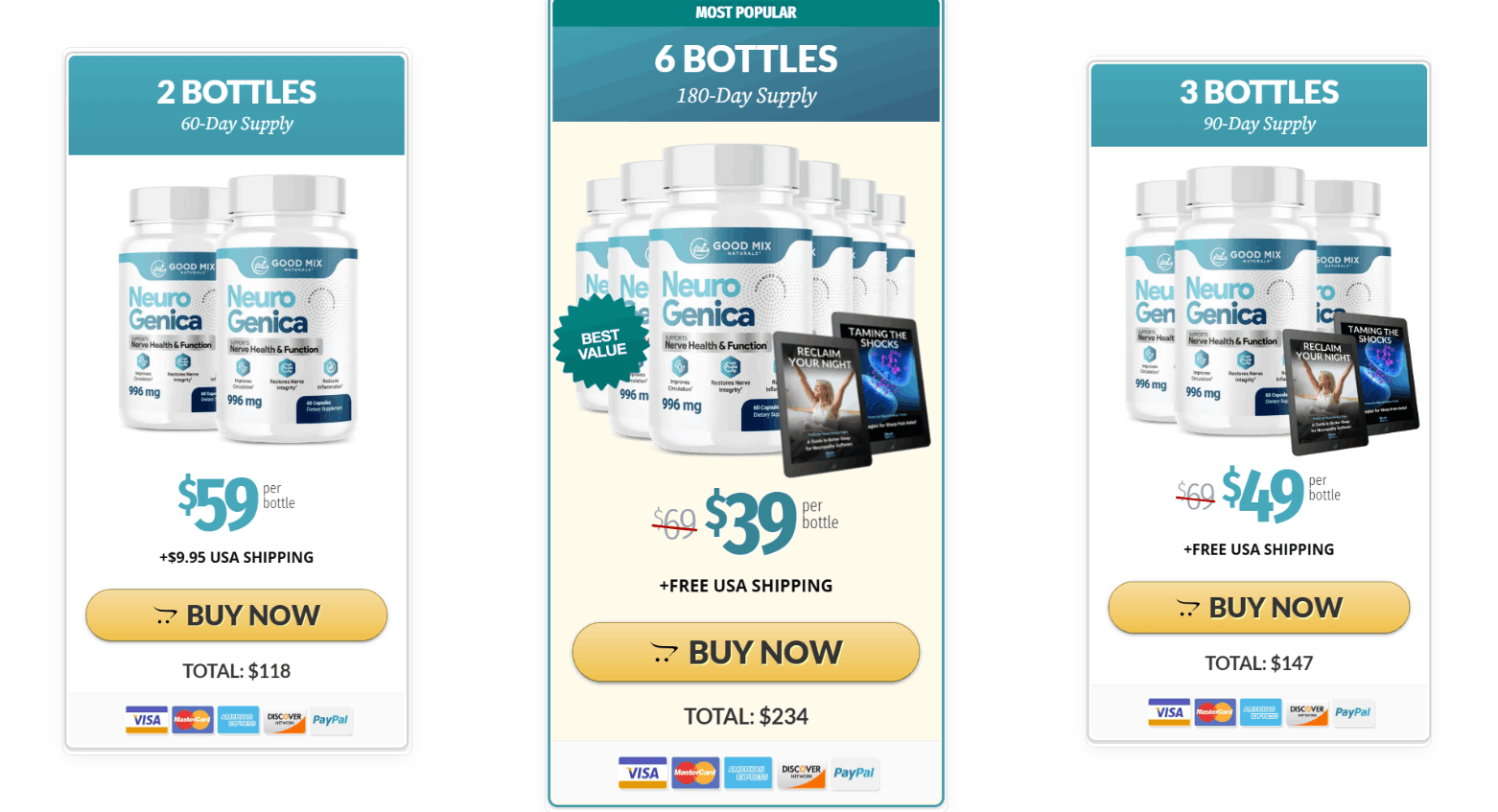
Task: Click the Visa icon under 3 bottles
Action: (x=1169, y=712)
